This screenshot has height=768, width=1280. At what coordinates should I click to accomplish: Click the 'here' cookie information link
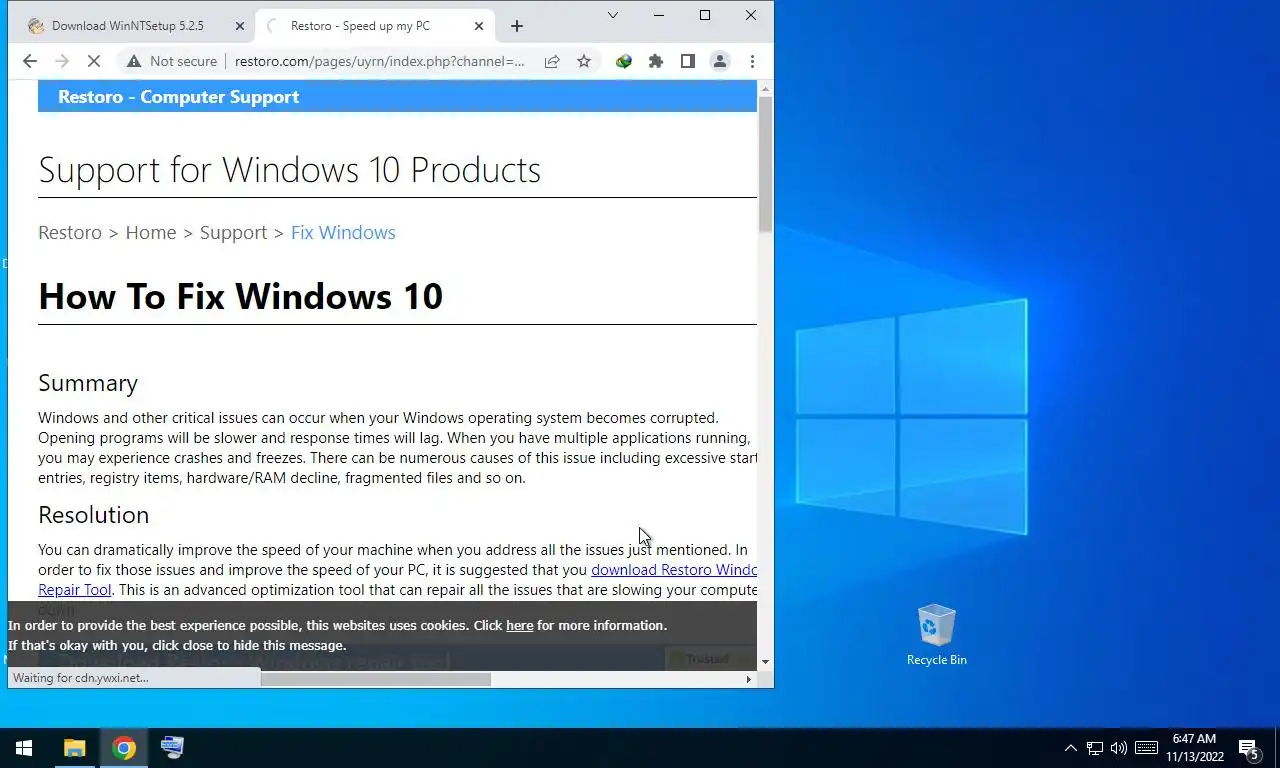click(519, 625)
